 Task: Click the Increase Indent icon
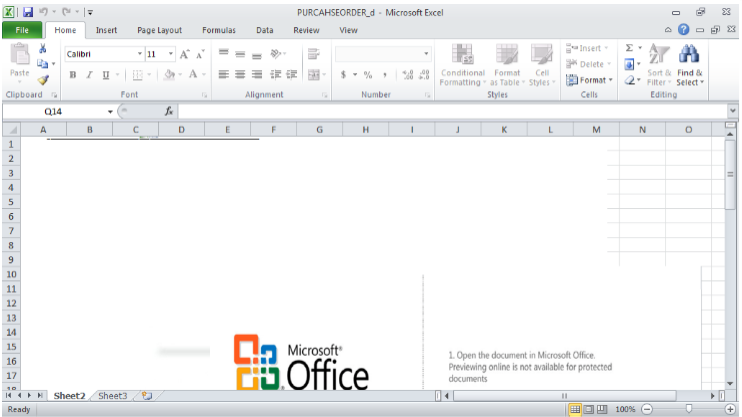292,74
